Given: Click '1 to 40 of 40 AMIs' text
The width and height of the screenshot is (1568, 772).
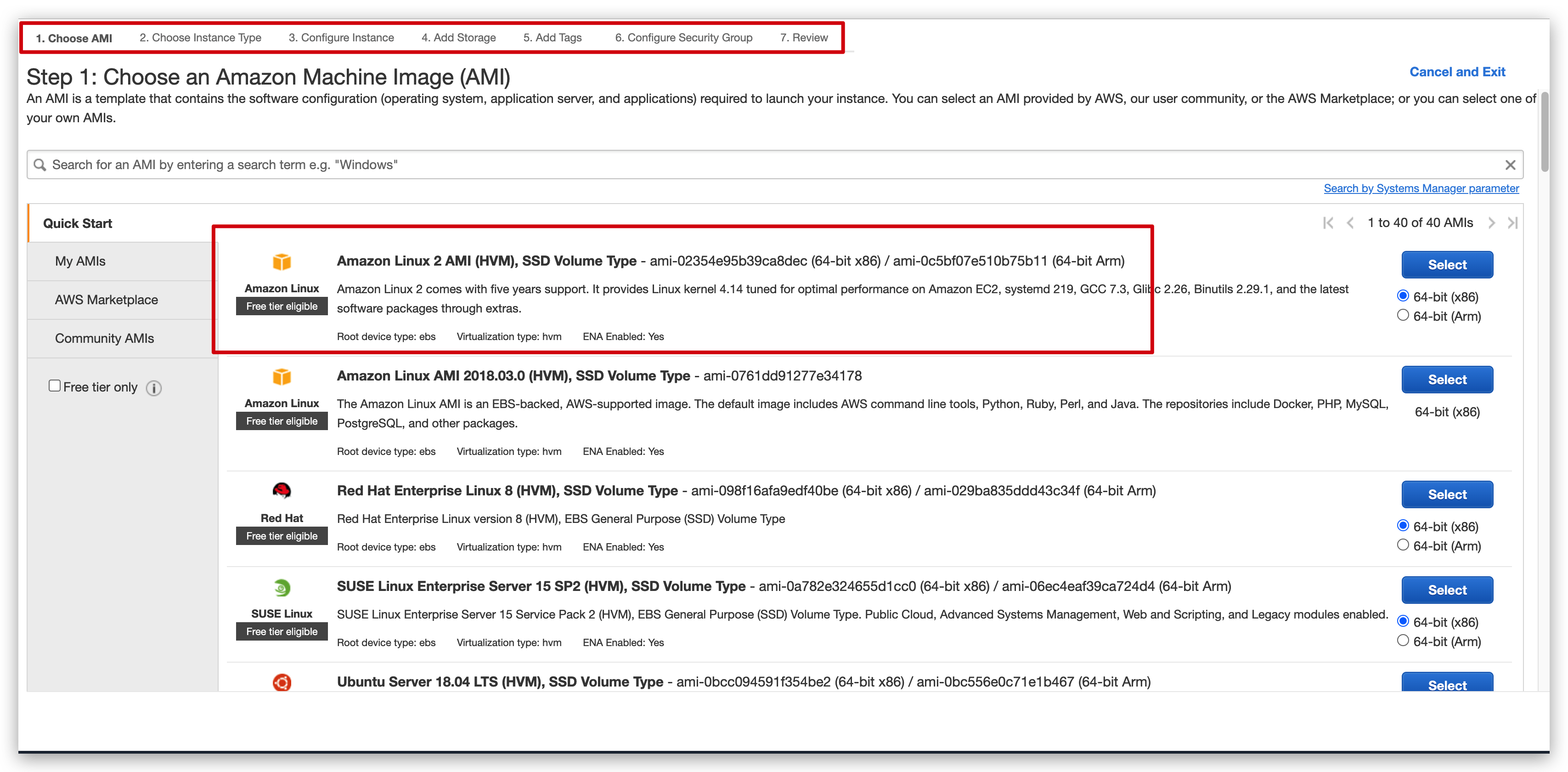Looking at the screenshot, I should coord(1420,223).
